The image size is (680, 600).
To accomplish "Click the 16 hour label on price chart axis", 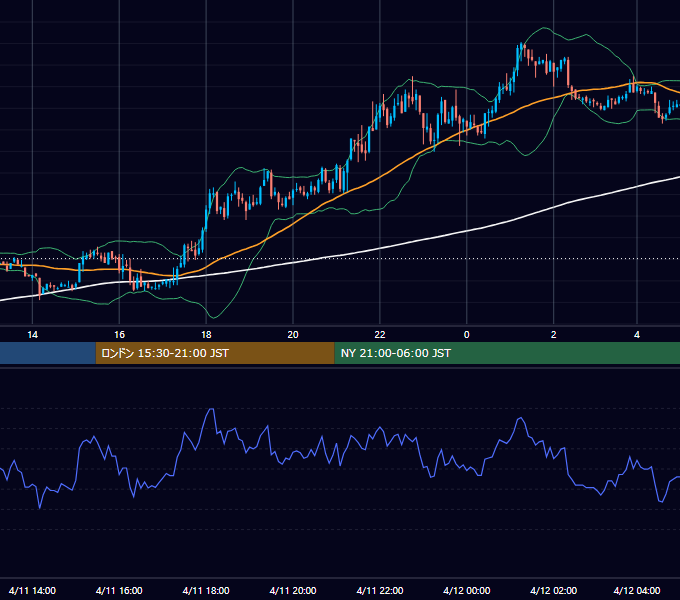I will click(x=119, y=335).
